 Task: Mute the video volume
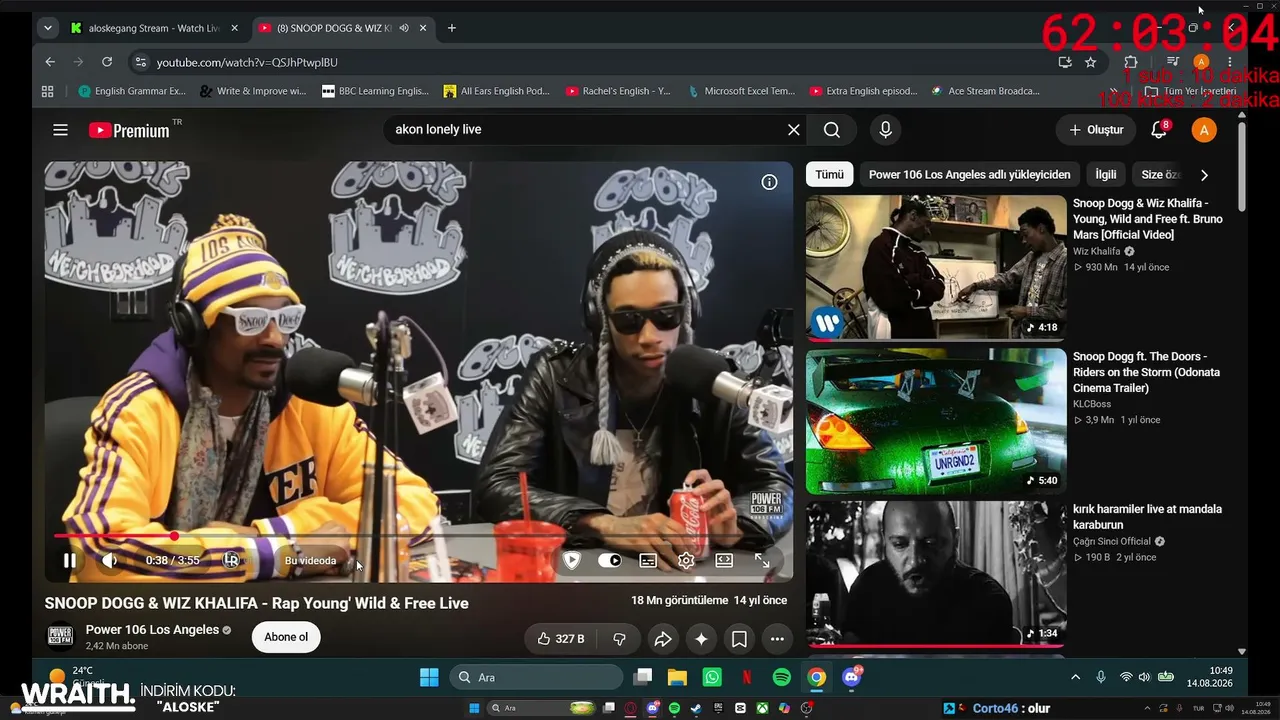point(110,560)
